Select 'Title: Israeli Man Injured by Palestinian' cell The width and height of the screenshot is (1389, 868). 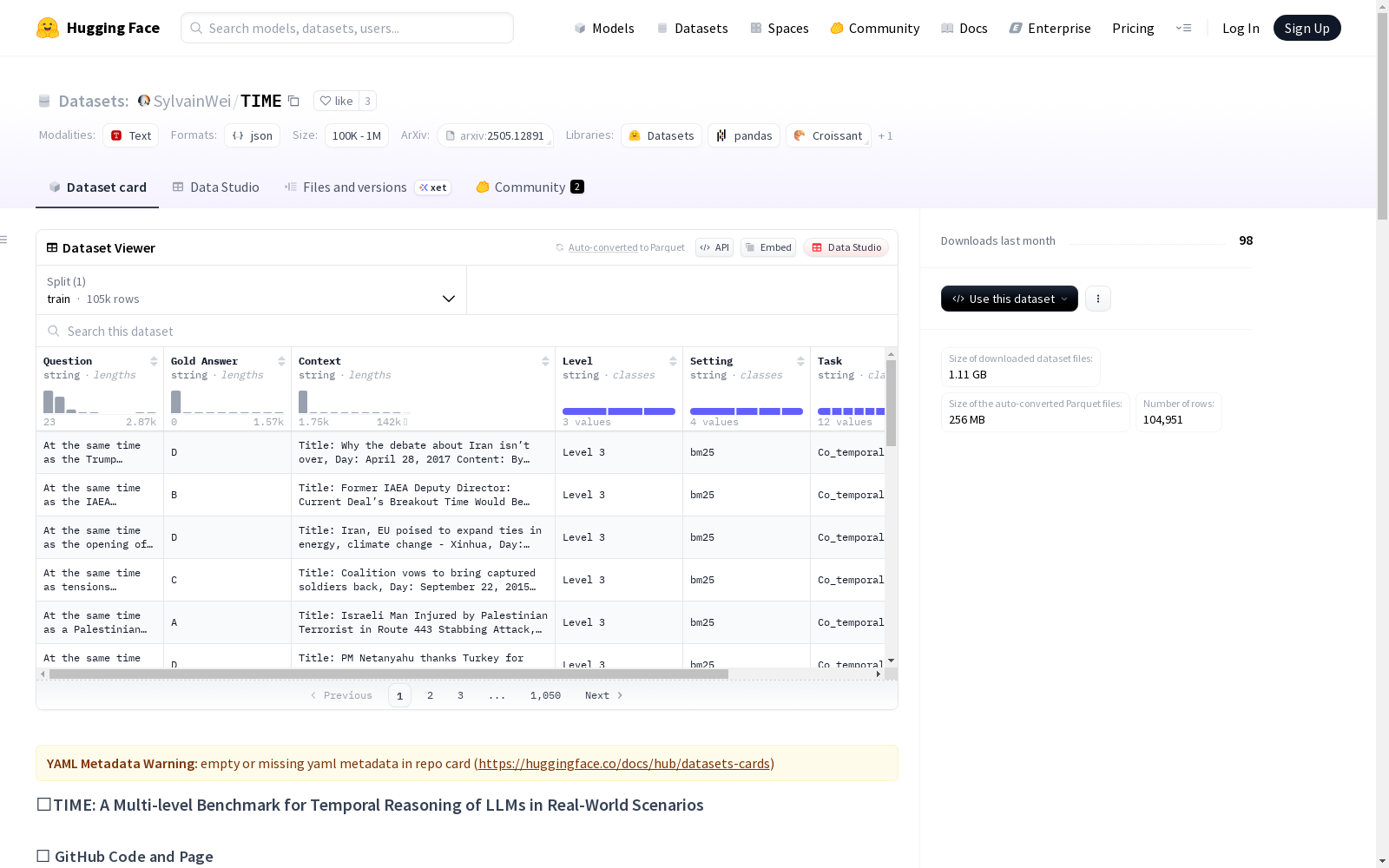(x=423, y=622)
